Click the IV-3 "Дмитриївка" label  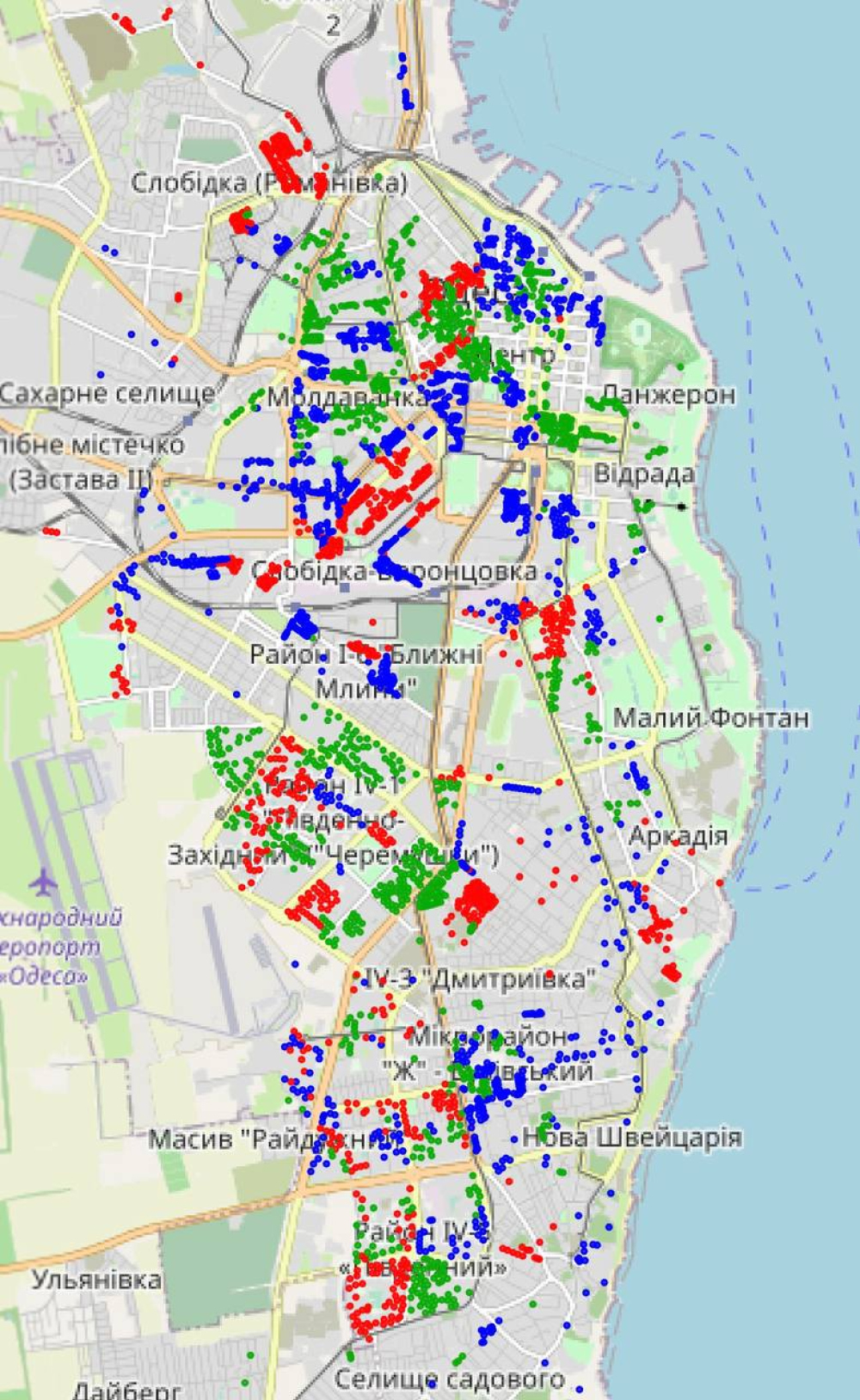[x=480, y=979]
